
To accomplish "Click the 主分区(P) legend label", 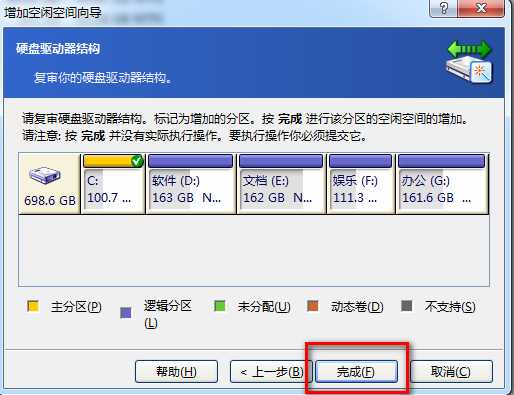I will pyautogui.click(x=76, y=307).
